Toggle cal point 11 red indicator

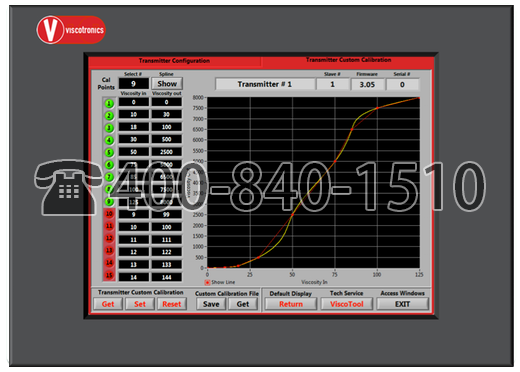point(109,226)
